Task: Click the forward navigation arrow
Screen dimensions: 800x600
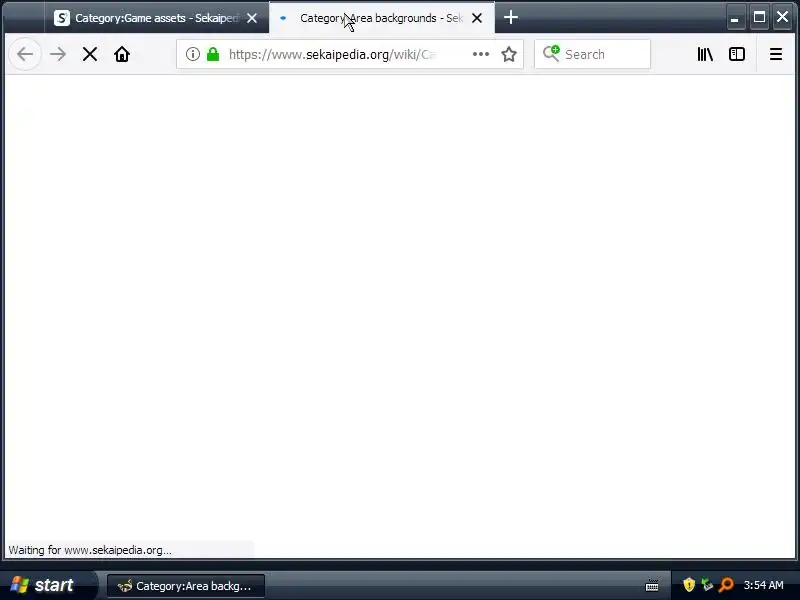Action: pos(58,54)
